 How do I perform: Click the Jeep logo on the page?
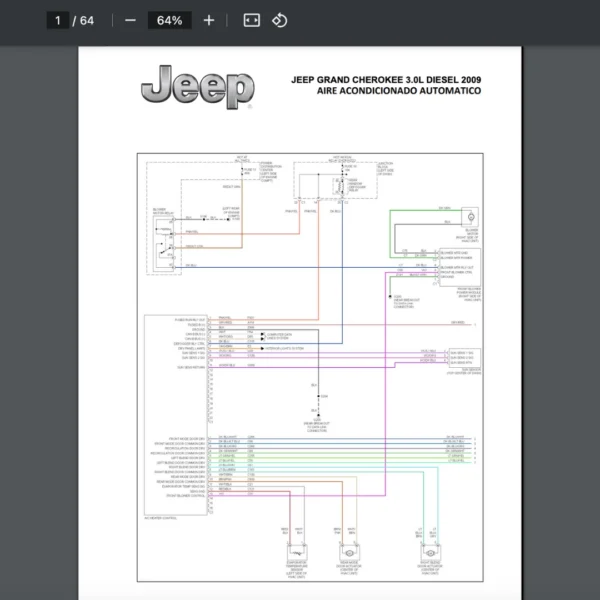coord(197,87)
